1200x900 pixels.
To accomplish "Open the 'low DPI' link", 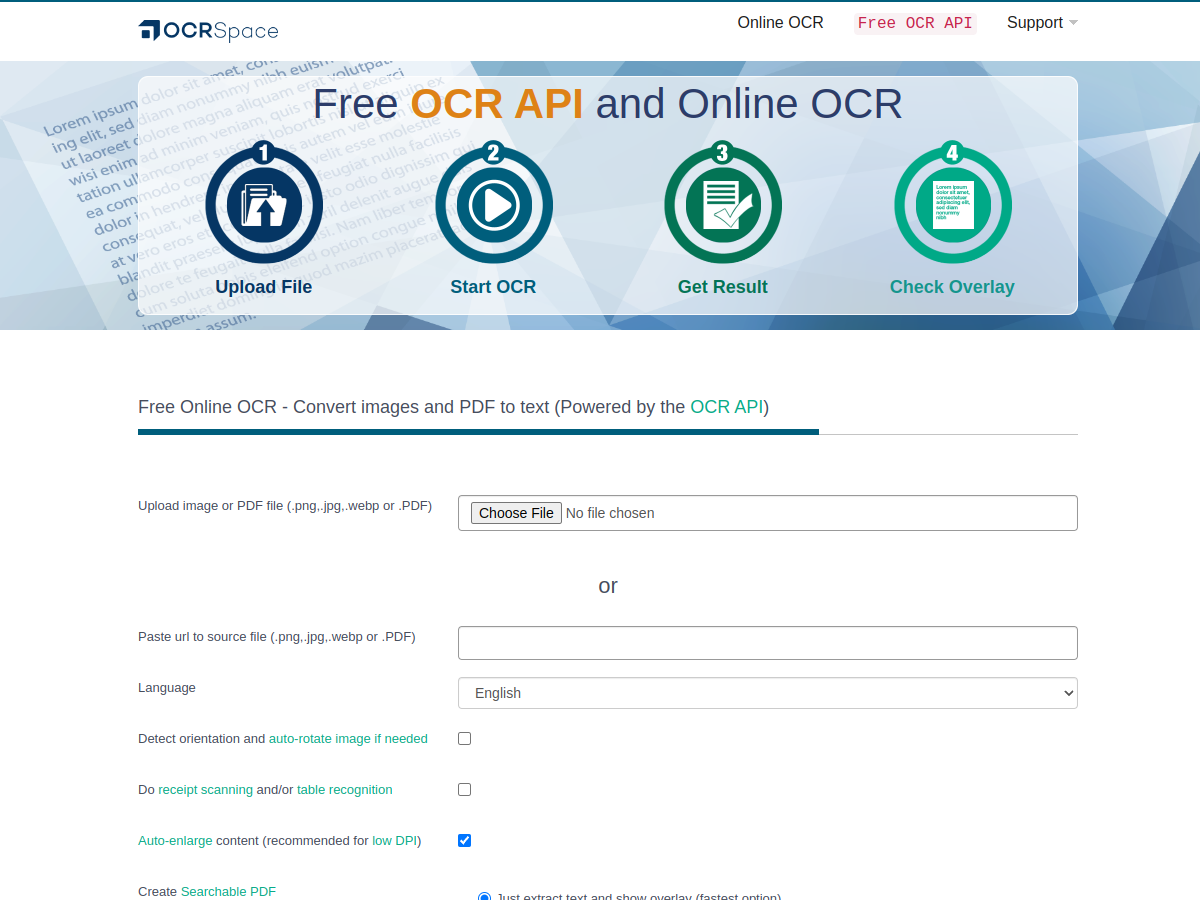I will click(395, 841).
